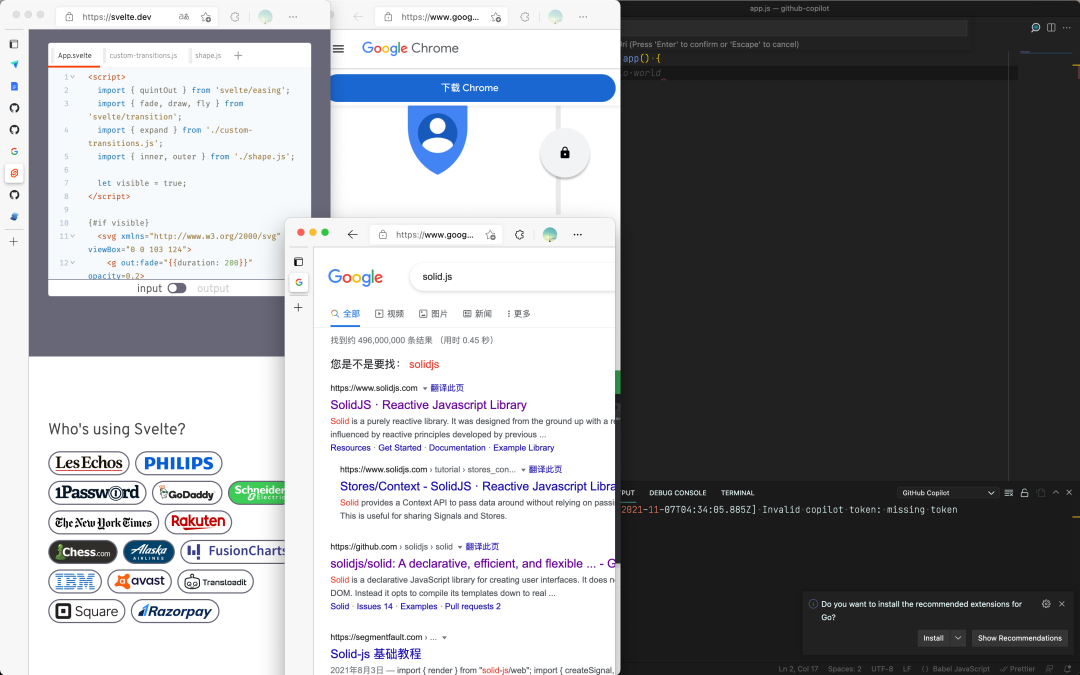
Task: Click the translate icon in svelte.dev address bar
Action: click(184, 17)
